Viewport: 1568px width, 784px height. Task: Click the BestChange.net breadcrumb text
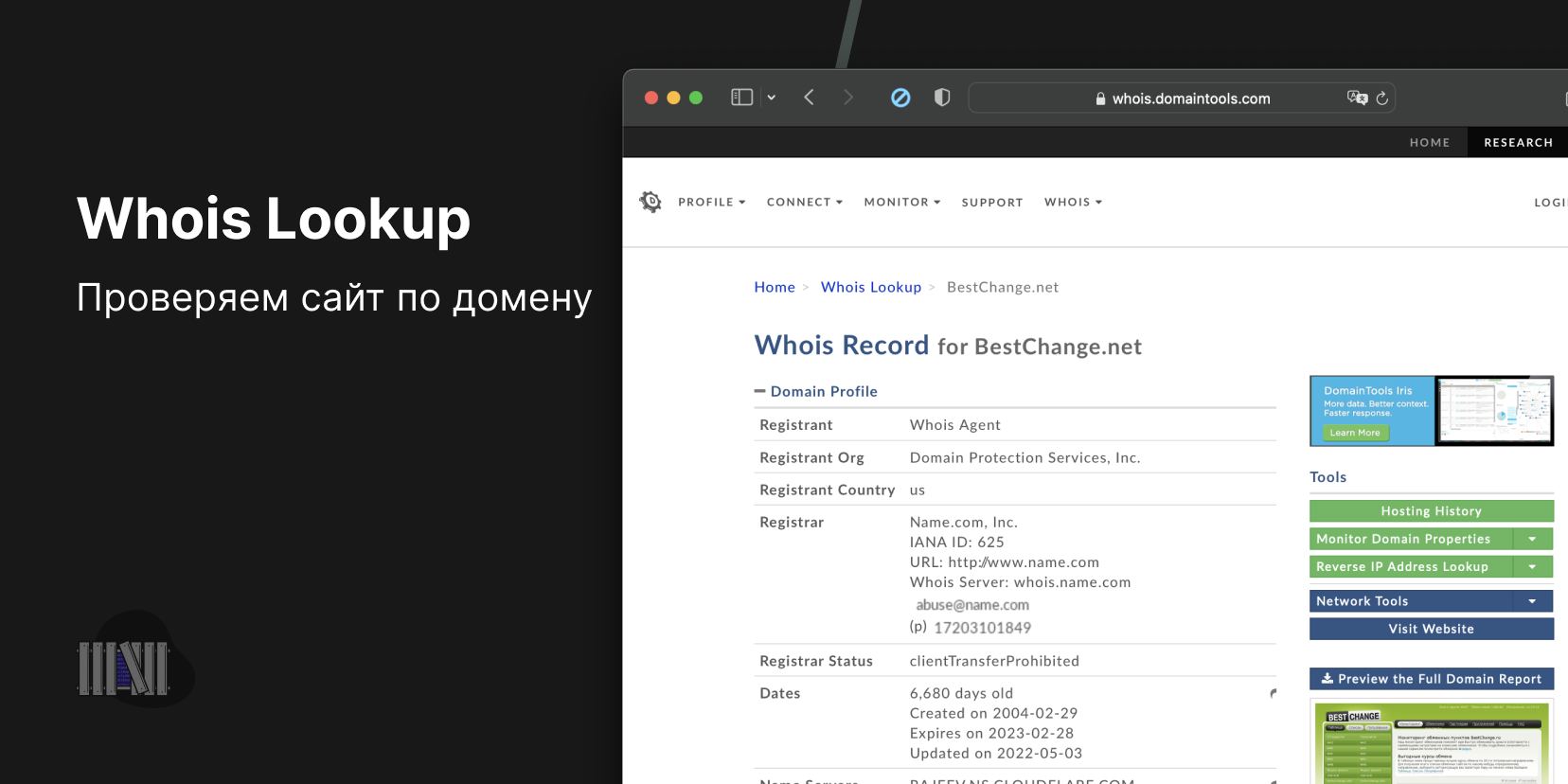[x=1003, y=287]
